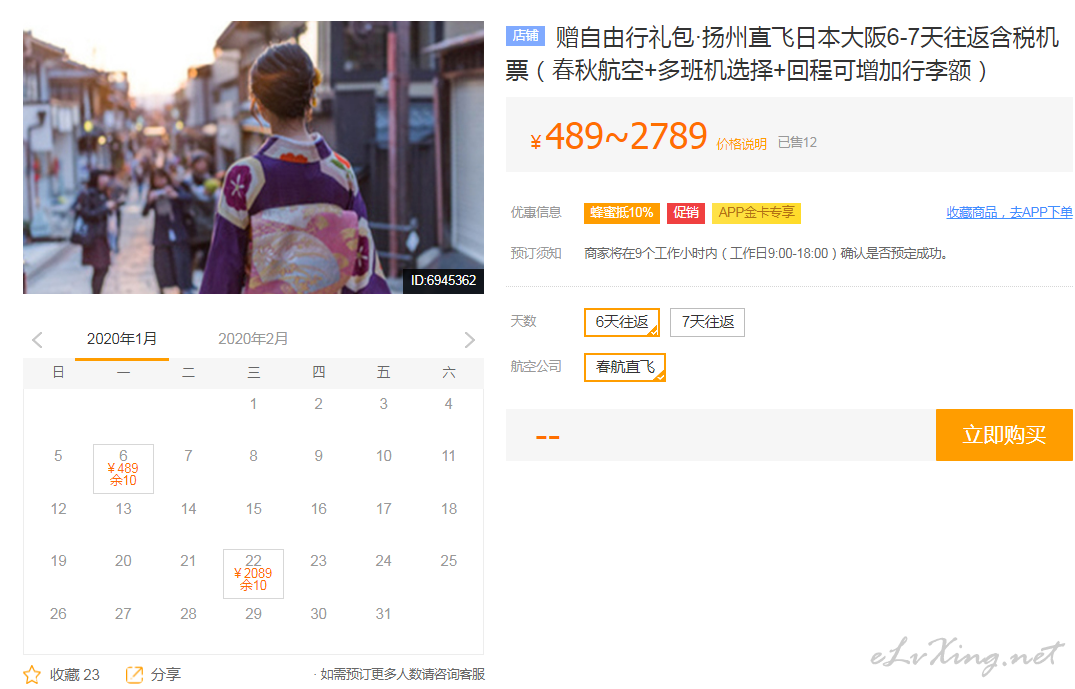The height and width of the screenshot is (689, 1075).
Task: Click the kimono product photo
Action: point(254,157)
